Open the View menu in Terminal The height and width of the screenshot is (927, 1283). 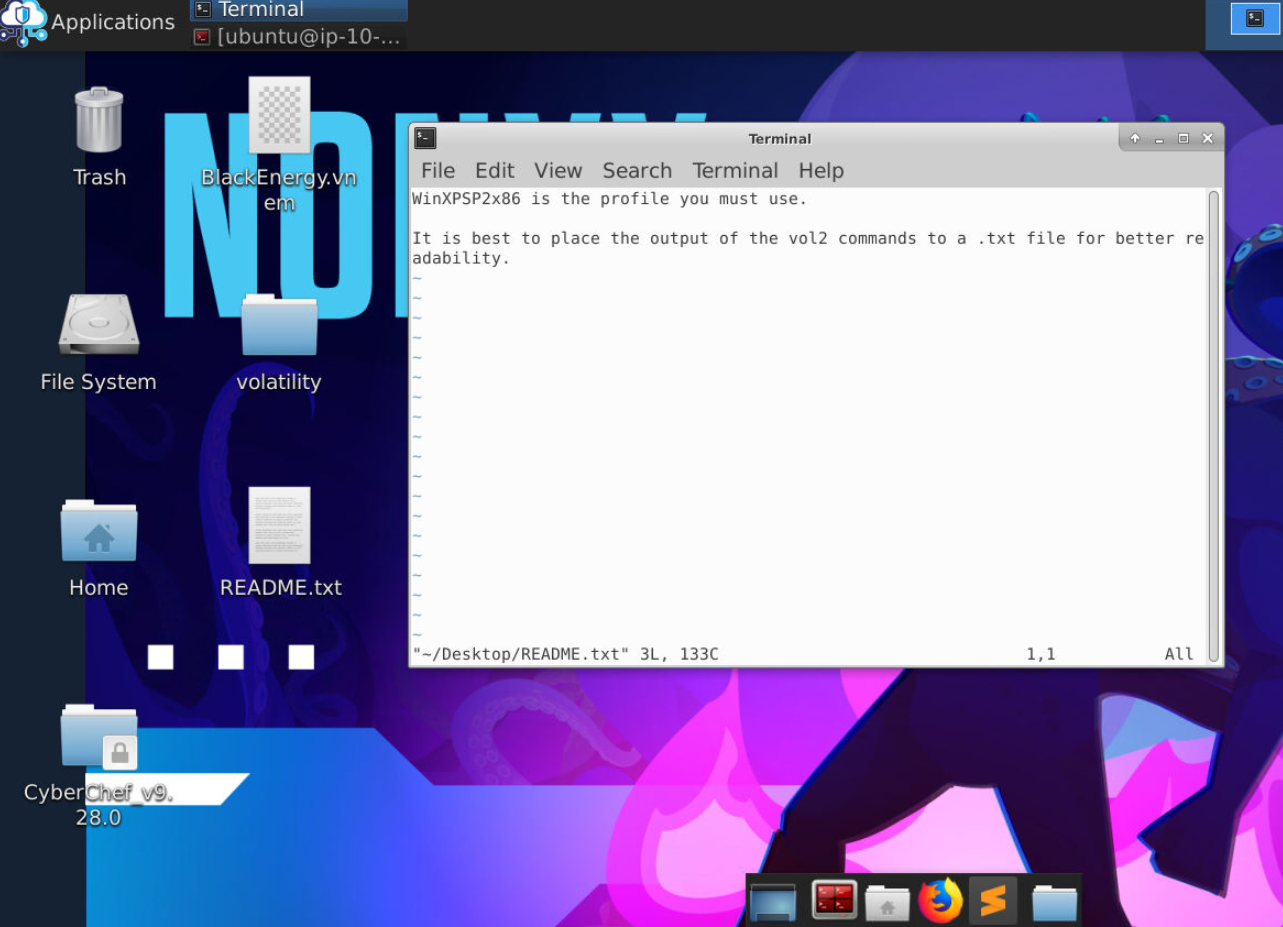[558, 171]
